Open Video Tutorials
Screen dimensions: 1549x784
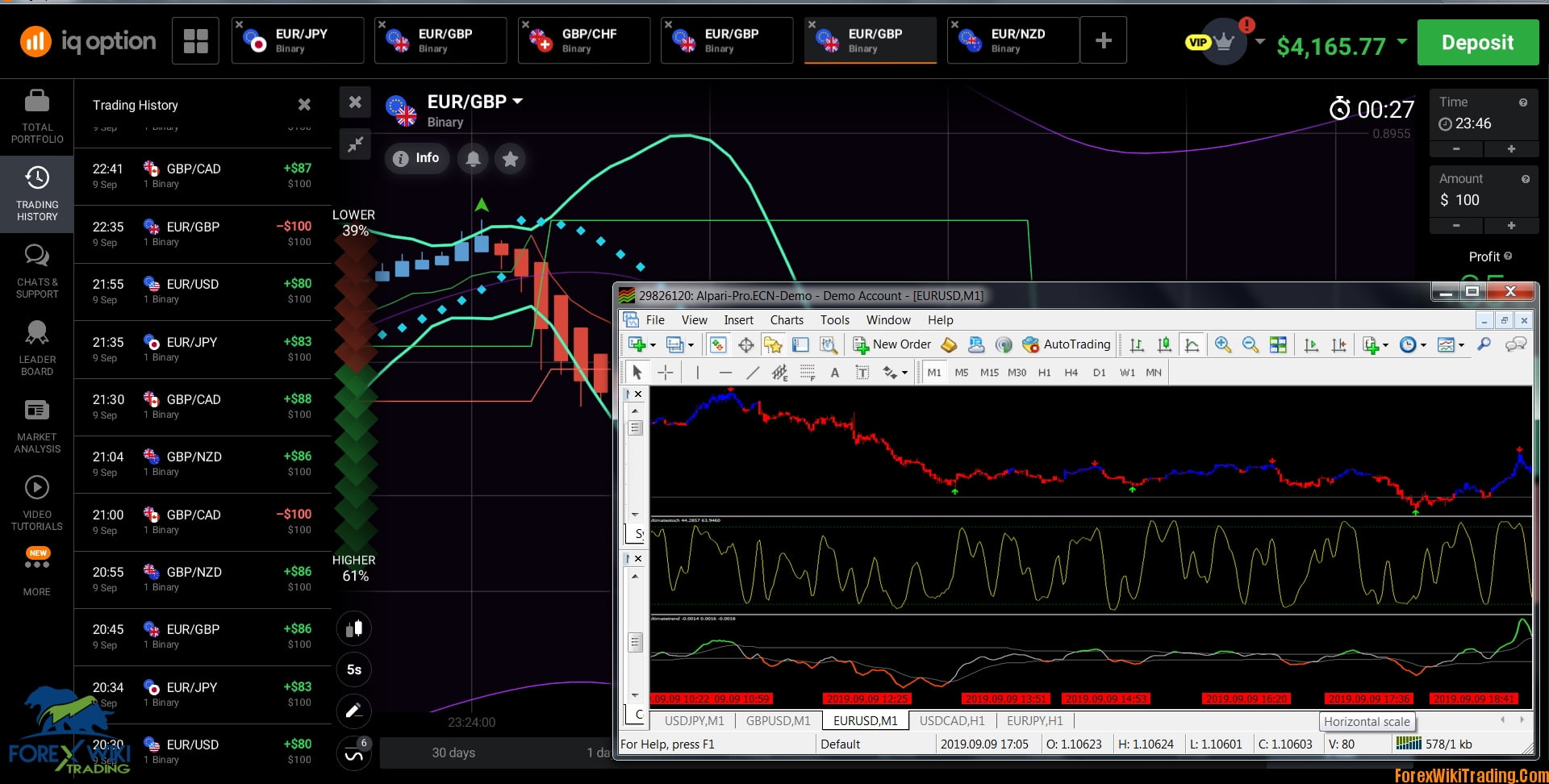tap(37, 503)
